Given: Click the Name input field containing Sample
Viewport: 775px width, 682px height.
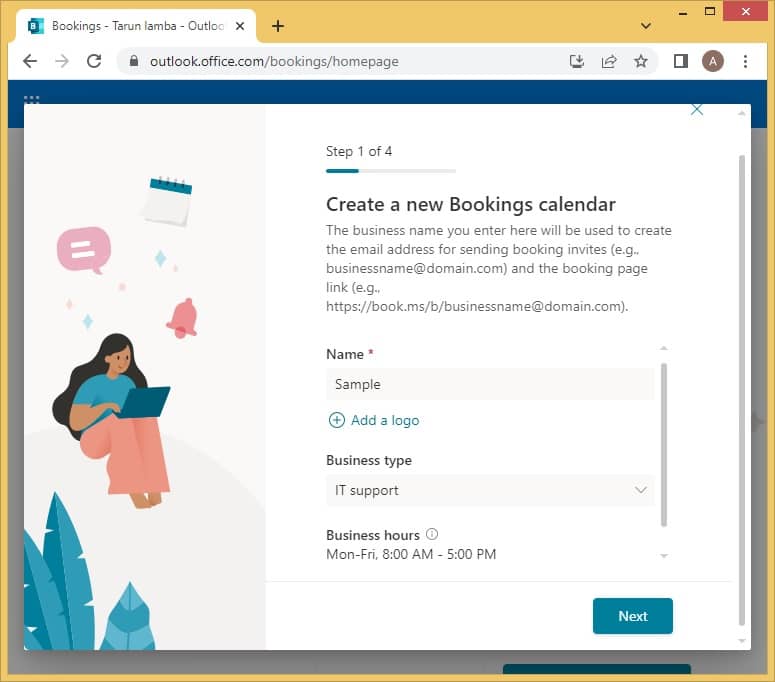Looking at the screenshot, I should (x=490, y=384).
